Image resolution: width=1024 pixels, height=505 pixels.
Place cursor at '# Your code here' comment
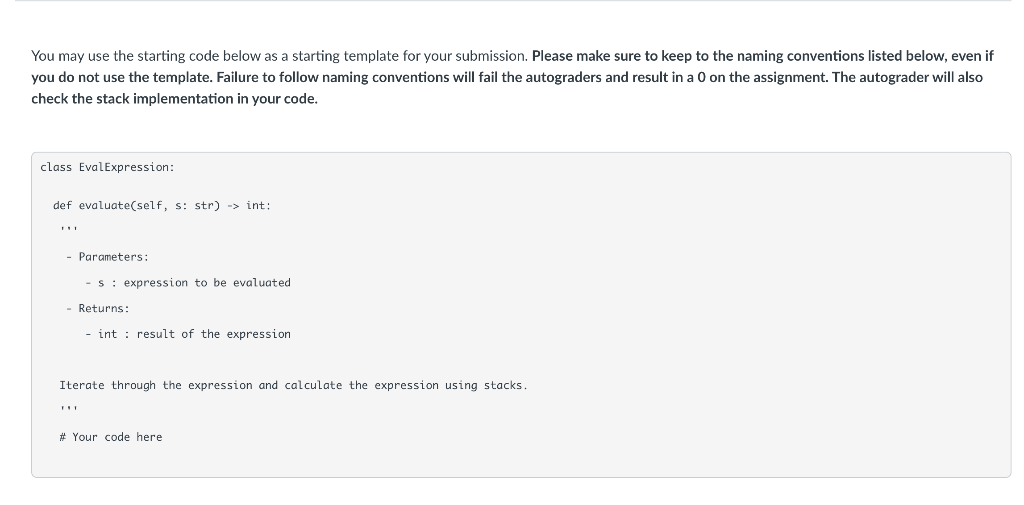[x=110, y=437]
